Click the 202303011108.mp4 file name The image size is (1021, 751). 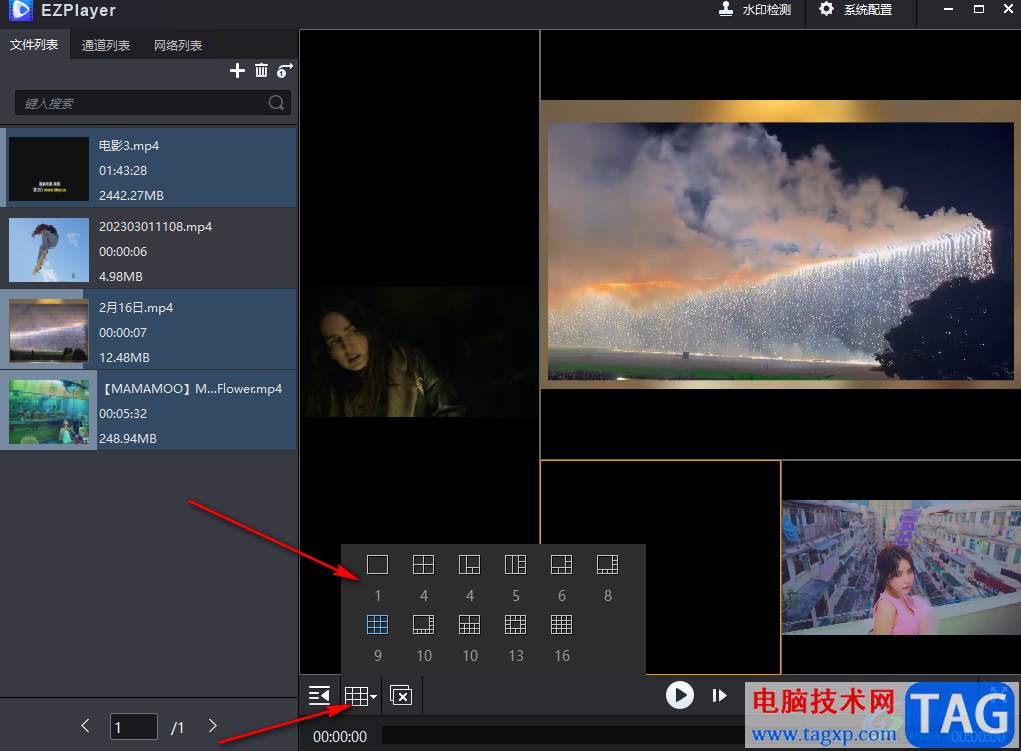[156, 227]
